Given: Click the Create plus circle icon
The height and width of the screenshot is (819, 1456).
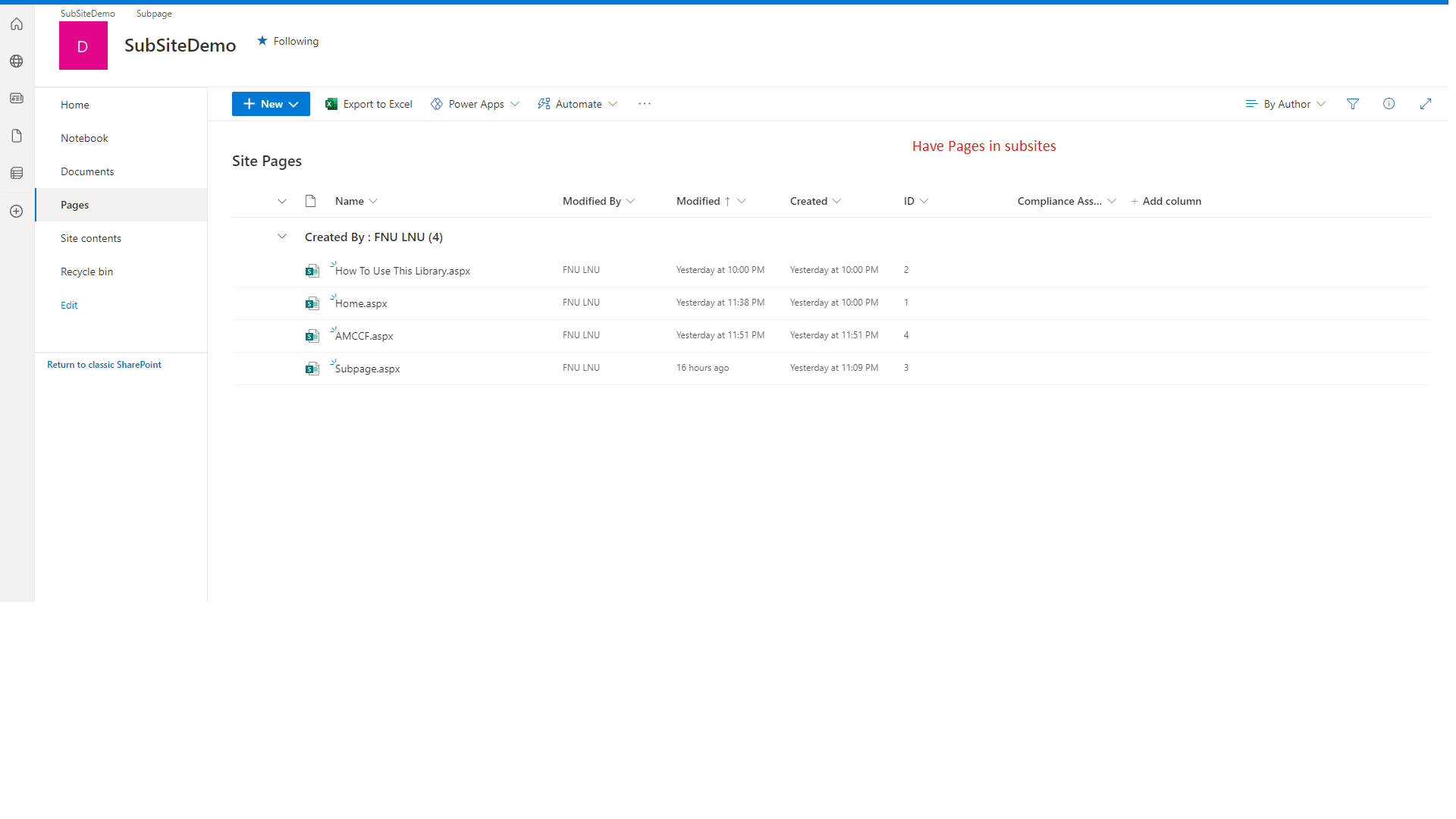Looking at the screenshot, I should (17, 211).
